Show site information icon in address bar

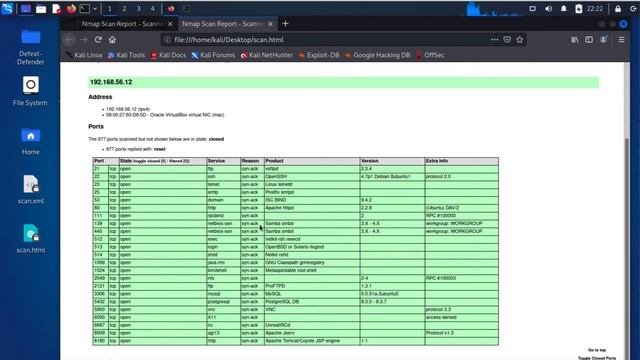click(x=167, y=40)
